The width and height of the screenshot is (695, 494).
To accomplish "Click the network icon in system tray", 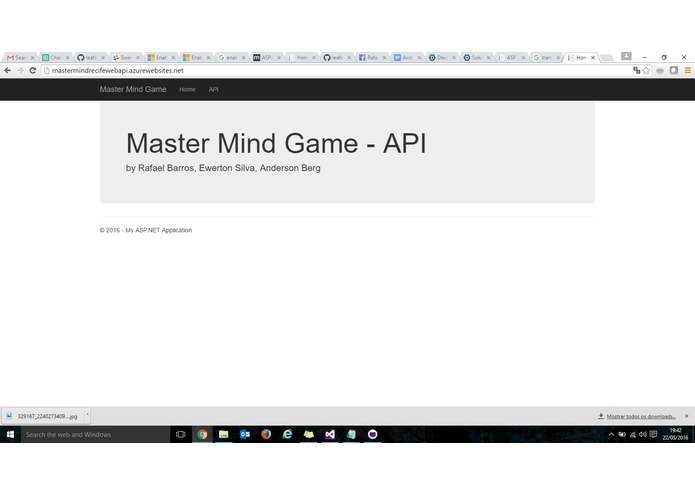I will pyautogui.click(x=633, y=434).
